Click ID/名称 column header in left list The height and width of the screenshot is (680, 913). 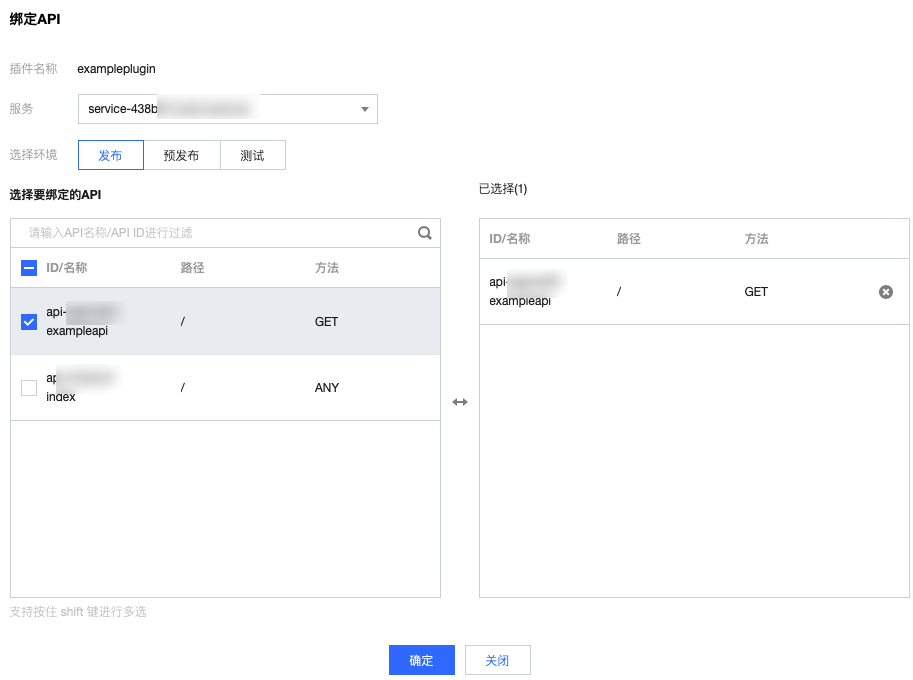(67, 268)
